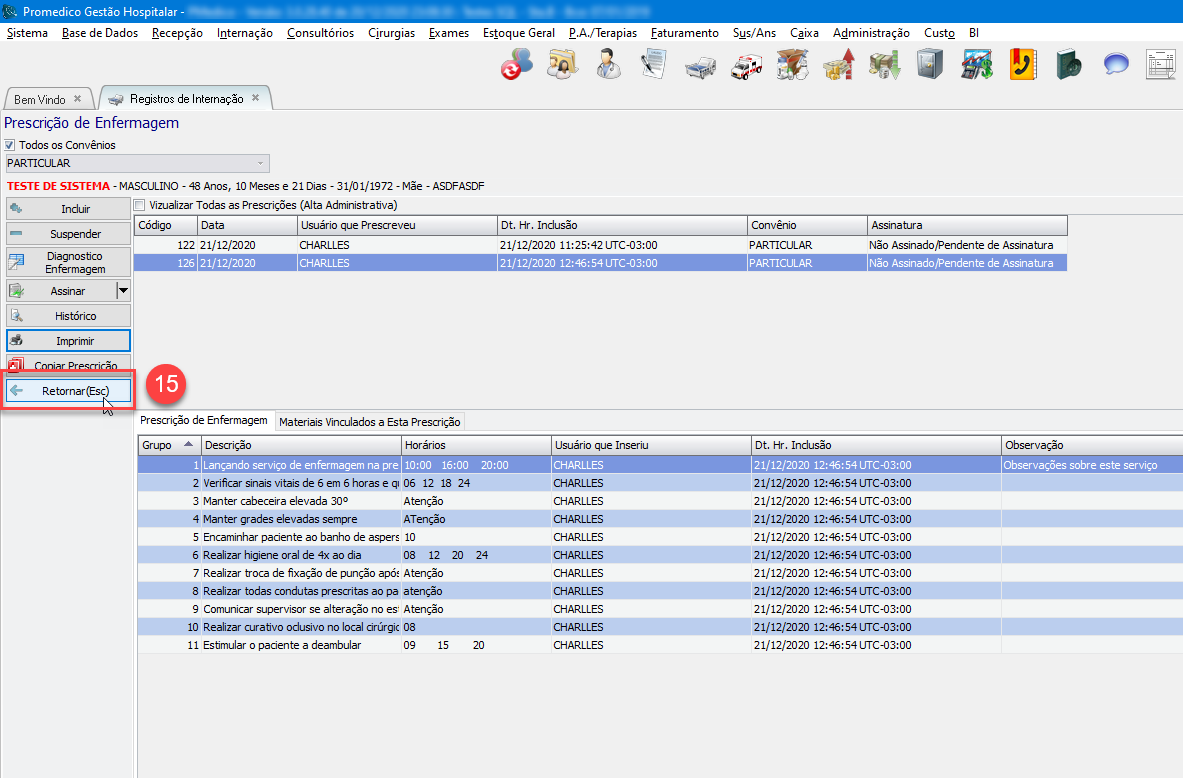Open the safe vault toolbar icon

pos(930,66)
